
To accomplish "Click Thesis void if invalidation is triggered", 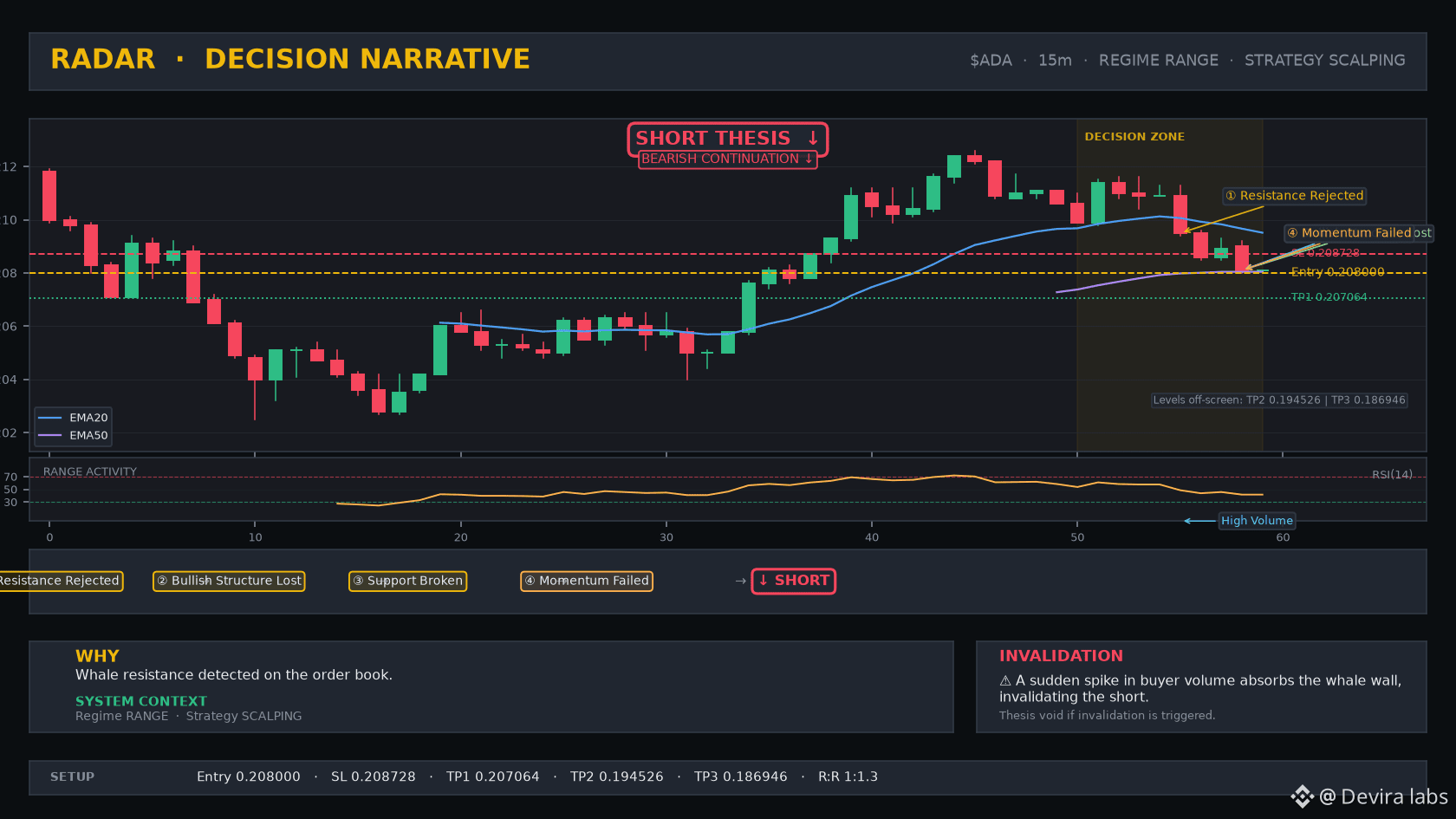I will pyautogui.click(x=1107, y=716).
